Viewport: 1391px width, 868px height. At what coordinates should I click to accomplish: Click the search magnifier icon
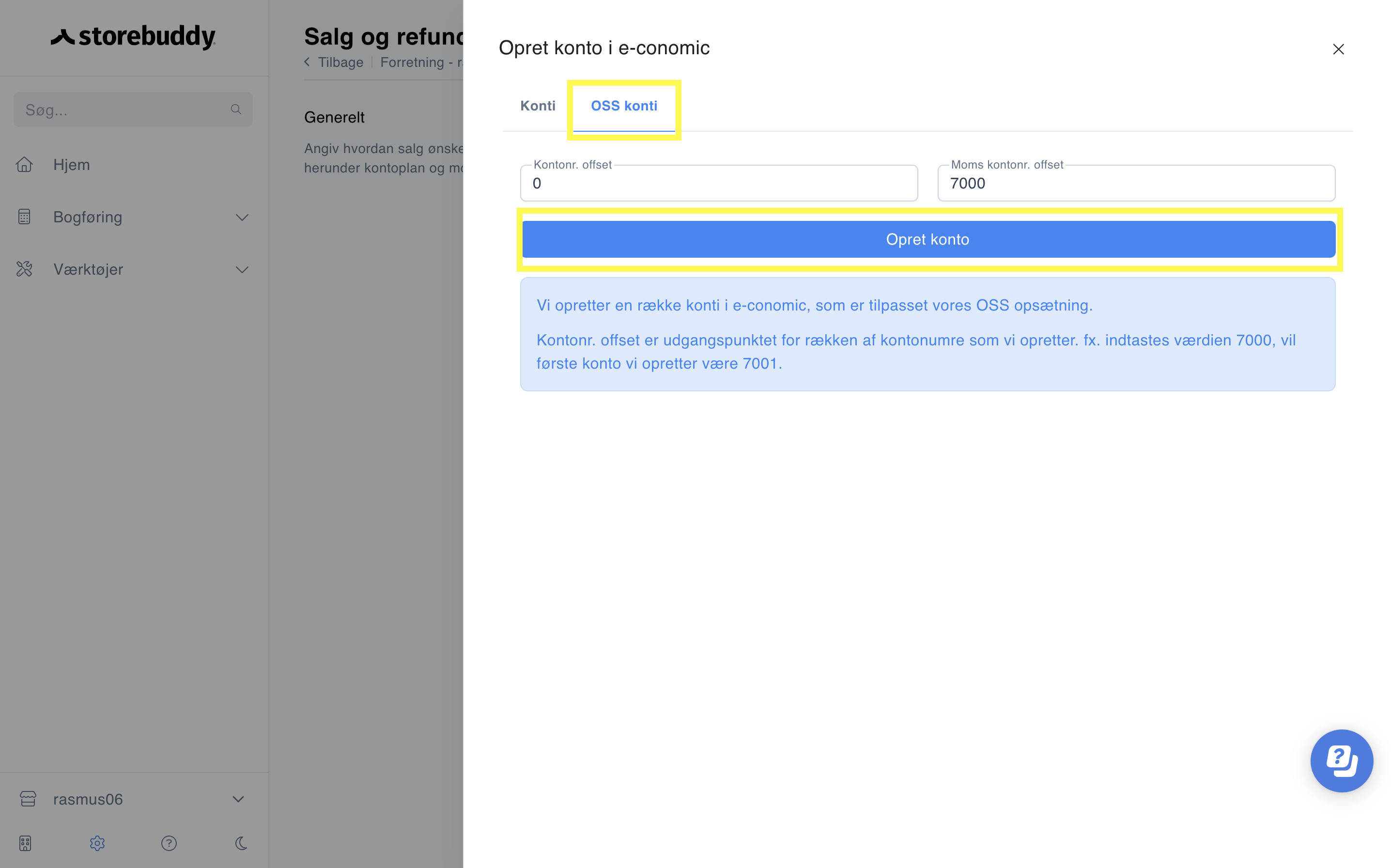236,109
